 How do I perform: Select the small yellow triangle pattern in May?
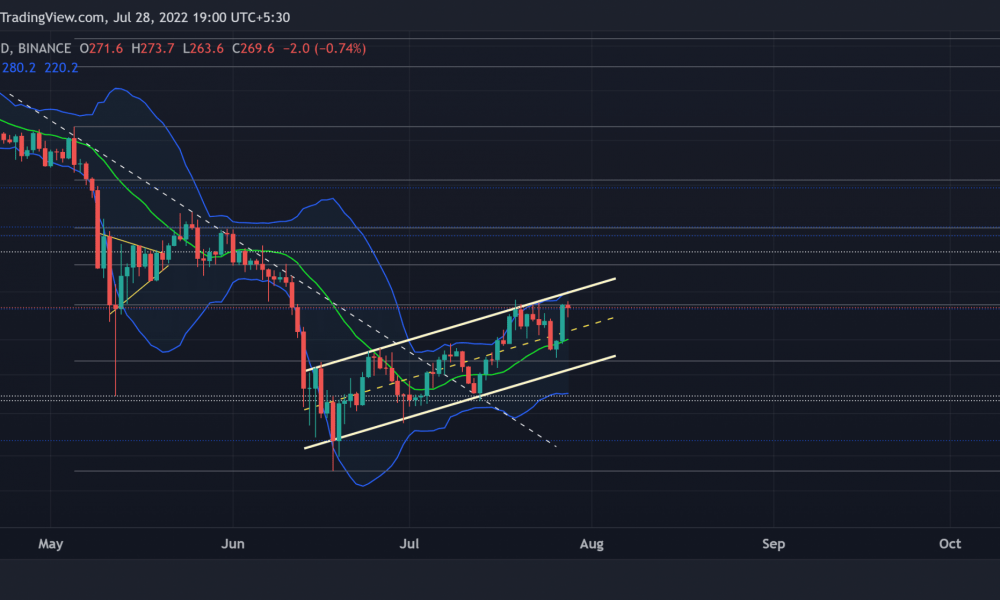134,274
